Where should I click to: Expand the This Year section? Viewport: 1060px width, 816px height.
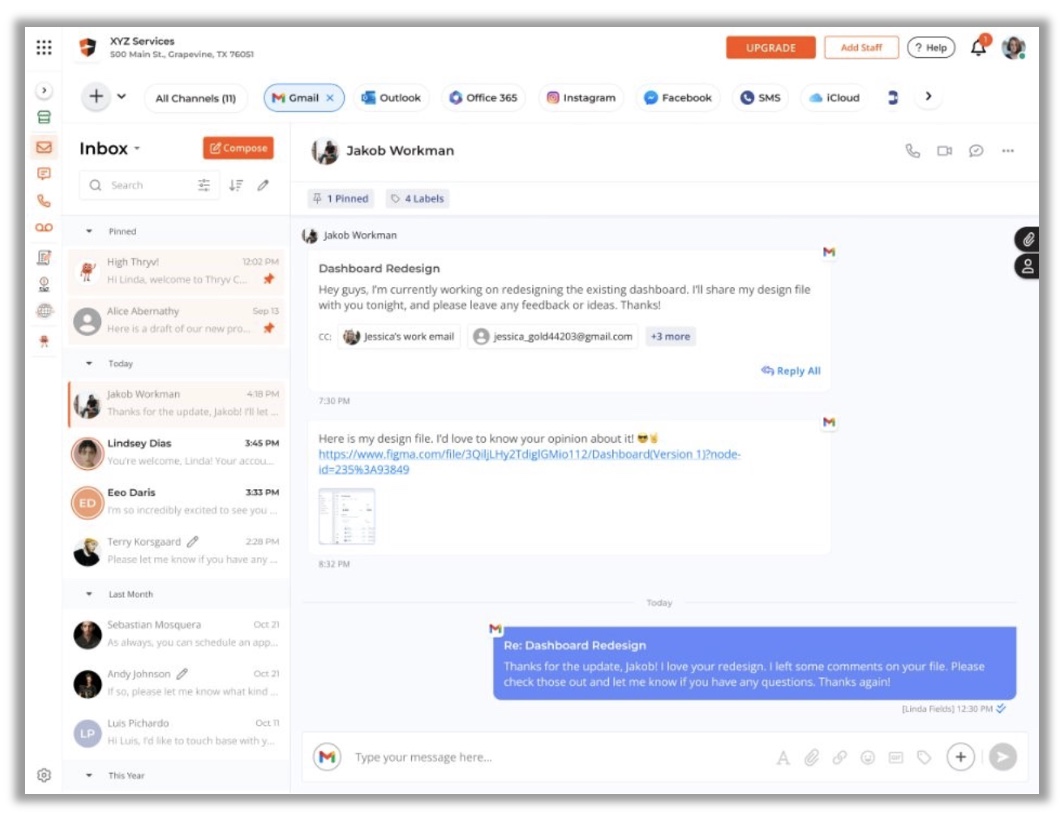pyautogui.click(x=89, y=775)
